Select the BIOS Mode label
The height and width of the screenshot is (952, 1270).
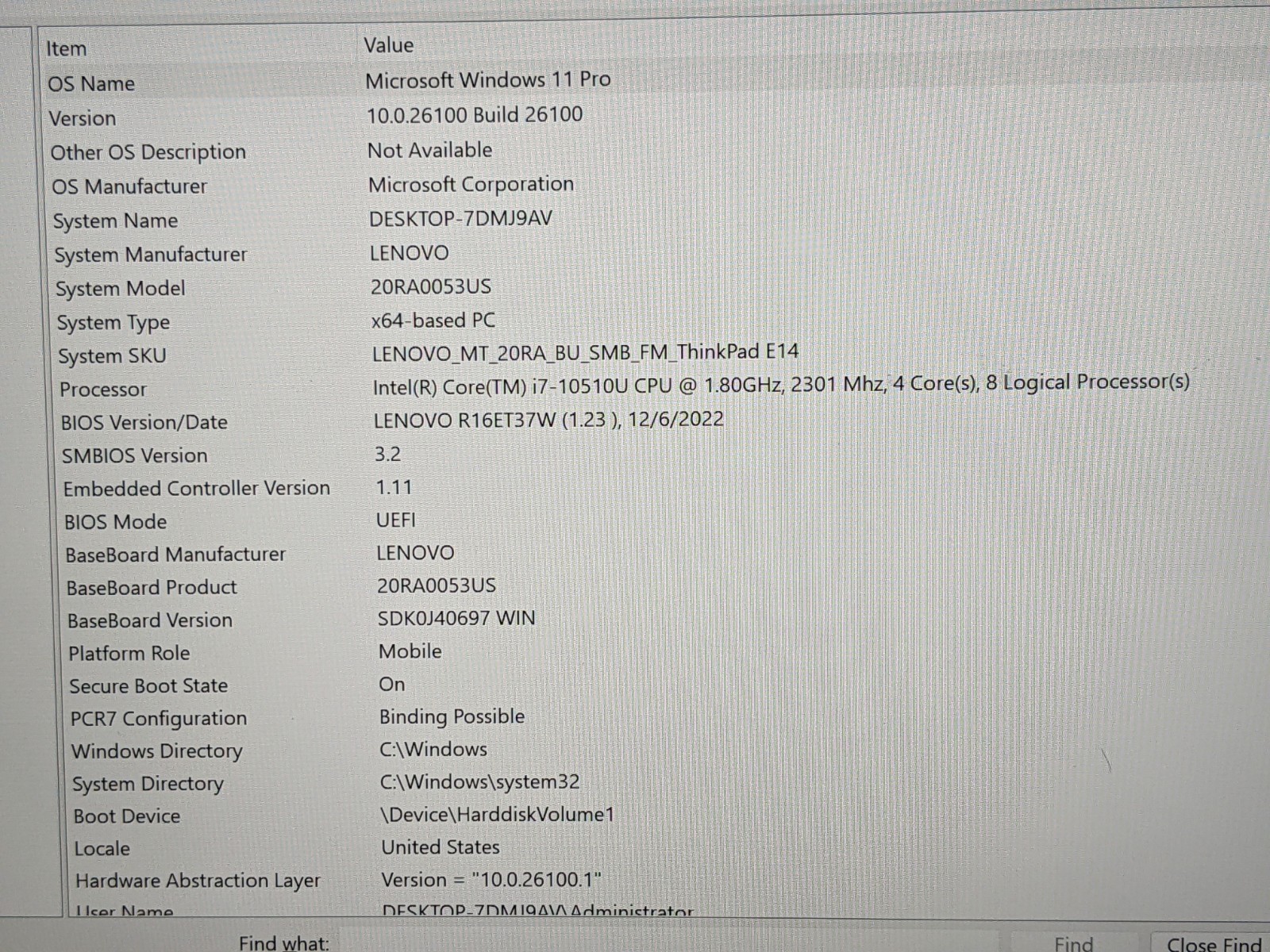115,522
